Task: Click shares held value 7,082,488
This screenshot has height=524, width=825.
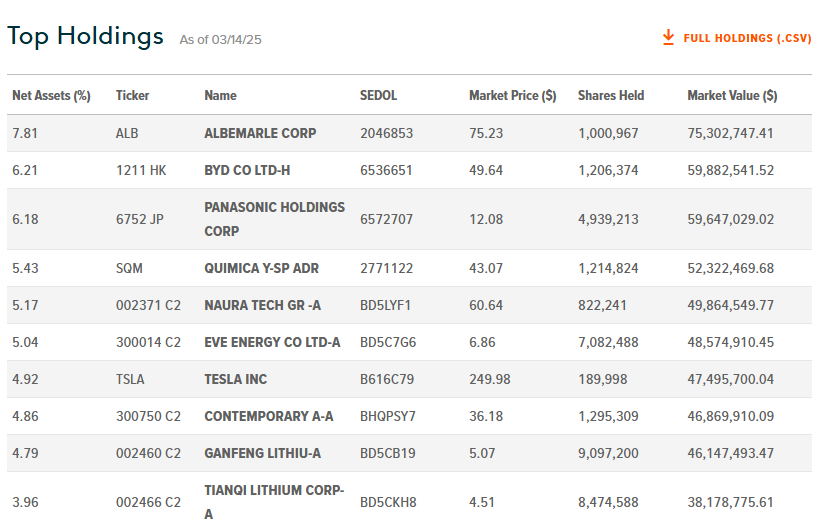Action: 608,342
